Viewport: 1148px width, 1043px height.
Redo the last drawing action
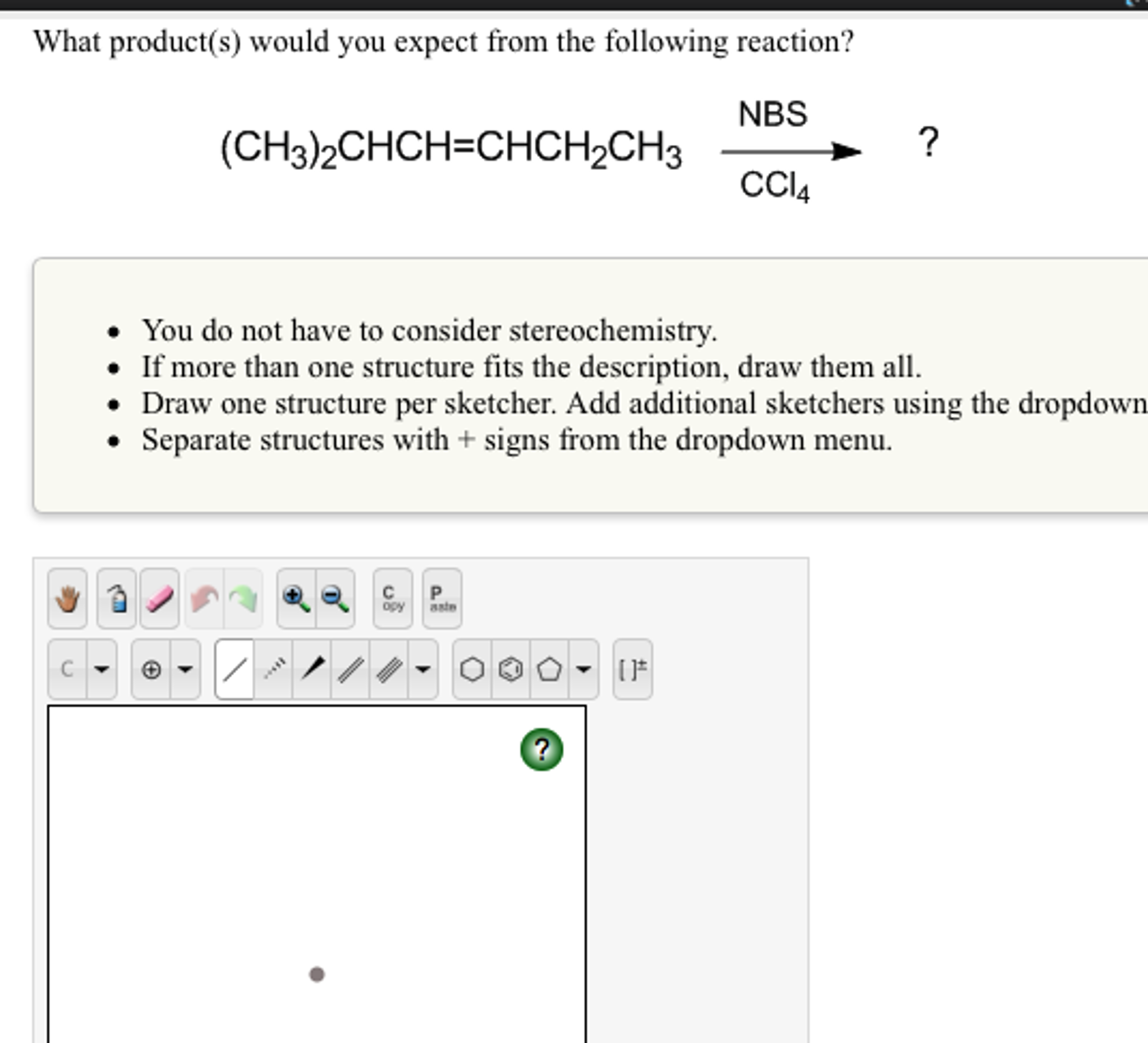click(244, 598)
